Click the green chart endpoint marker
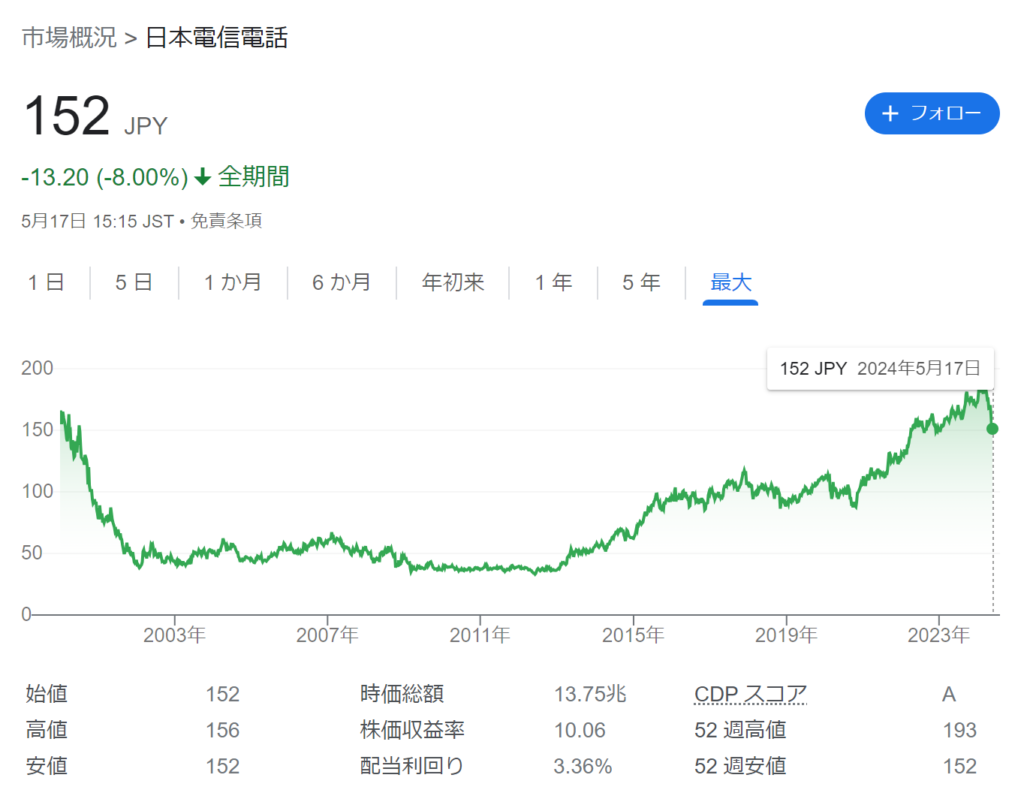The width and height of the screenshot is (1024, 811). click(x=992, y=429)
